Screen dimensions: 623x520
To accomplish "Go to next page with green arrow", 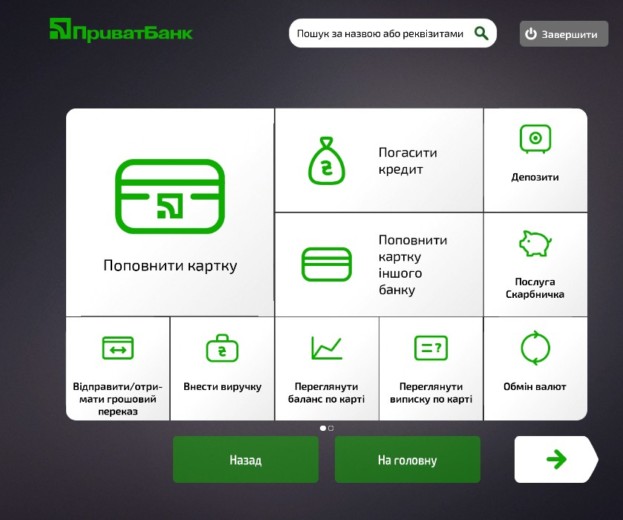I will pyautogui.click(x=556, y=459).
